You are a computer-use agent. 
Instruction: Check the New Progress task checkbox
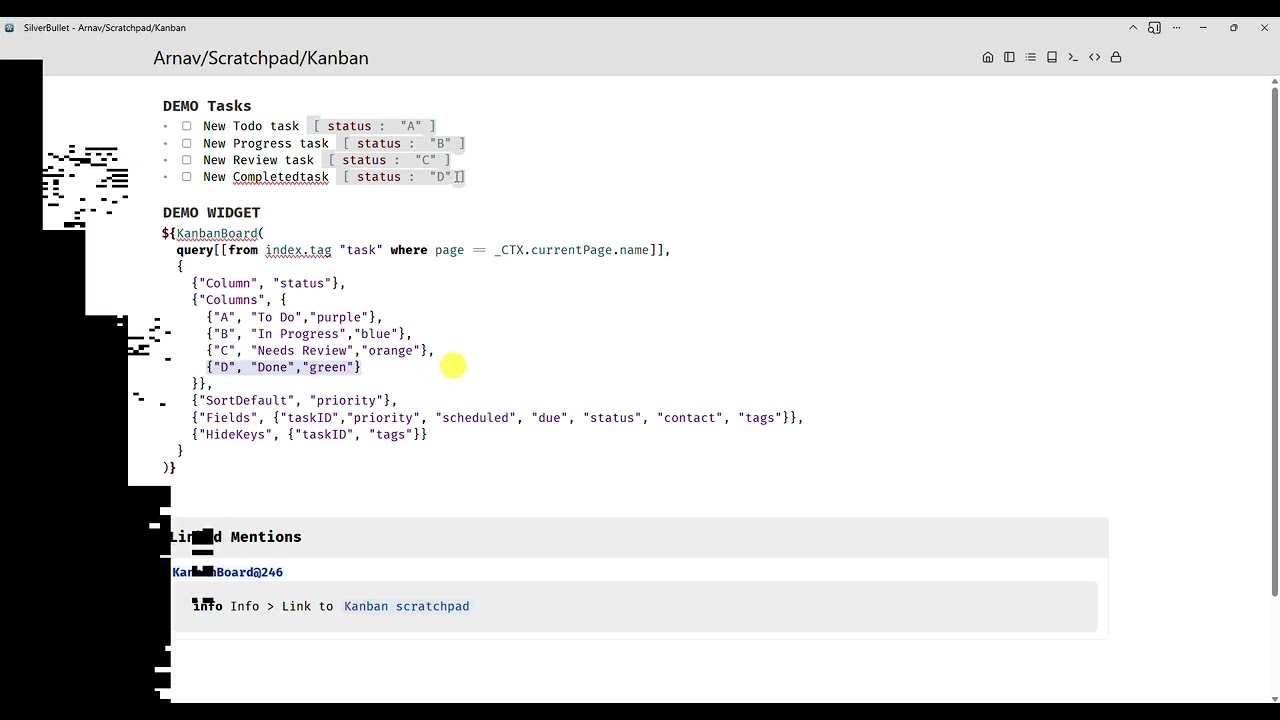point(187,143)
